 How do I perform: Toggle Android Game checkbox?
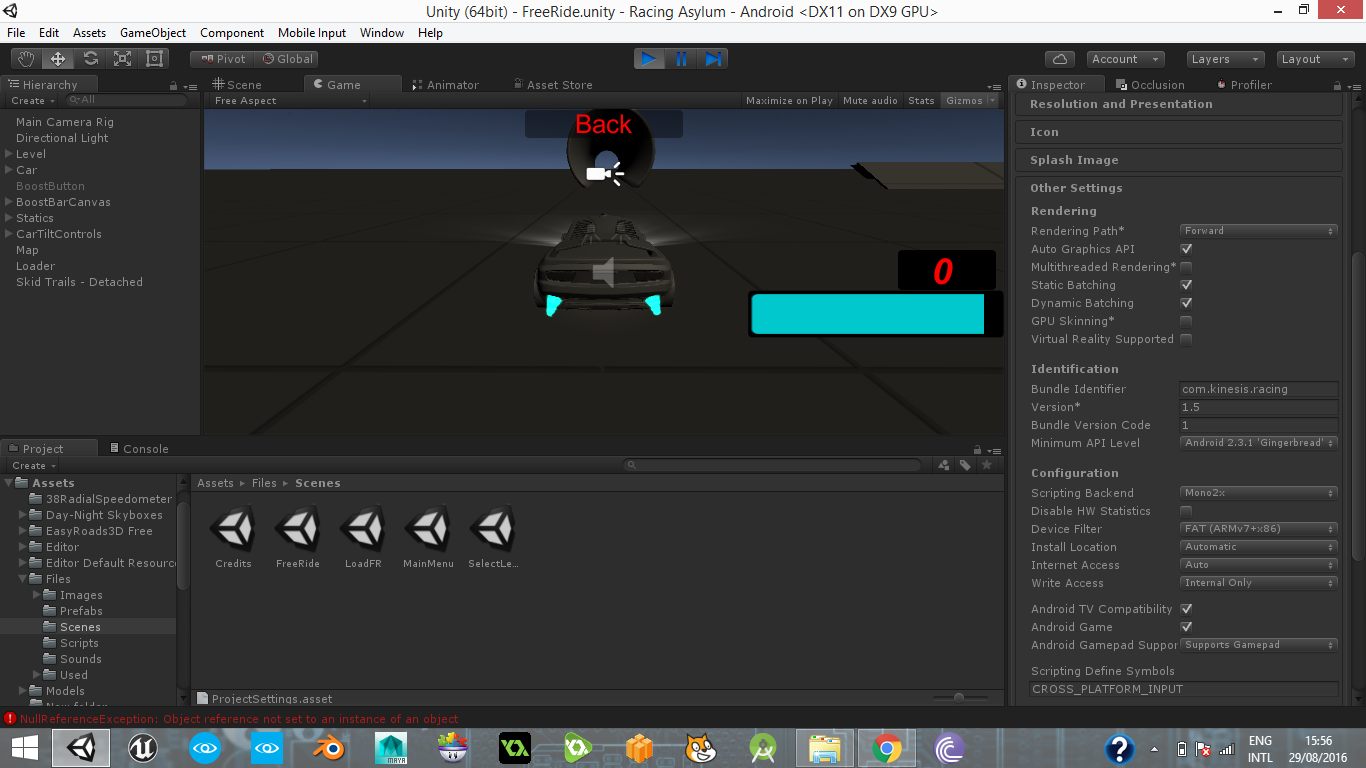pyautogui.click(x=1186, y=627)
